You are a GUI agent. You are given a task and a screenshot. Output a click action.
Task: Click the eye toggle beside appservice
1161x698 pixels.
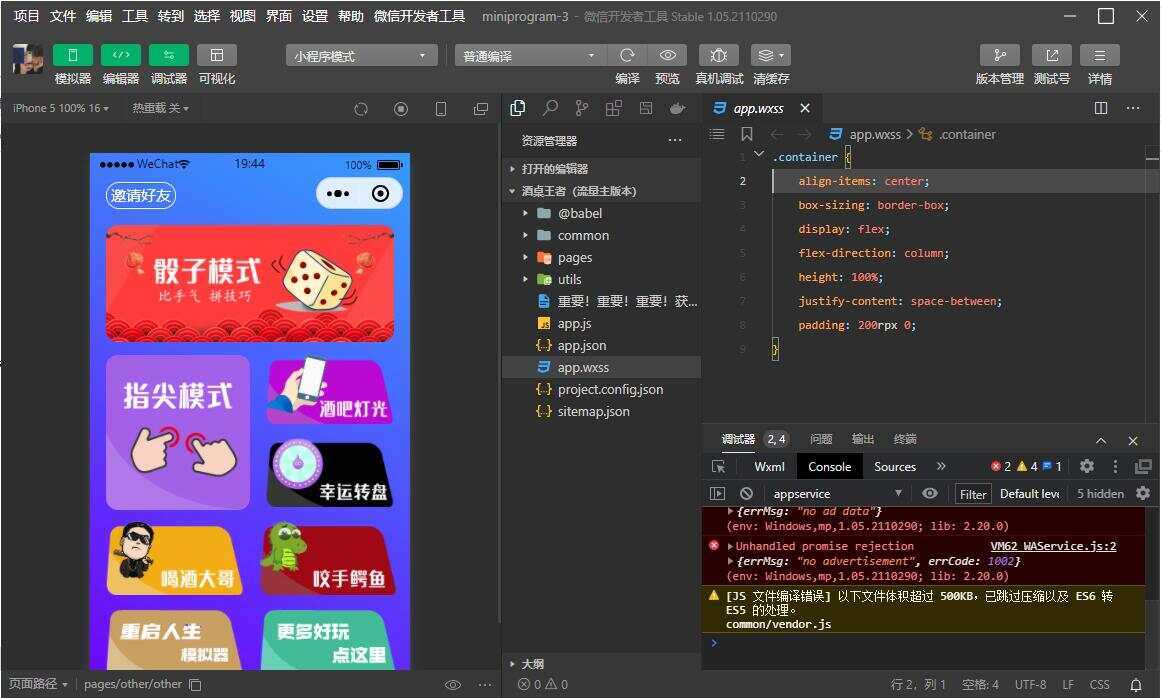pyautogui.click(x=929, y=493)
